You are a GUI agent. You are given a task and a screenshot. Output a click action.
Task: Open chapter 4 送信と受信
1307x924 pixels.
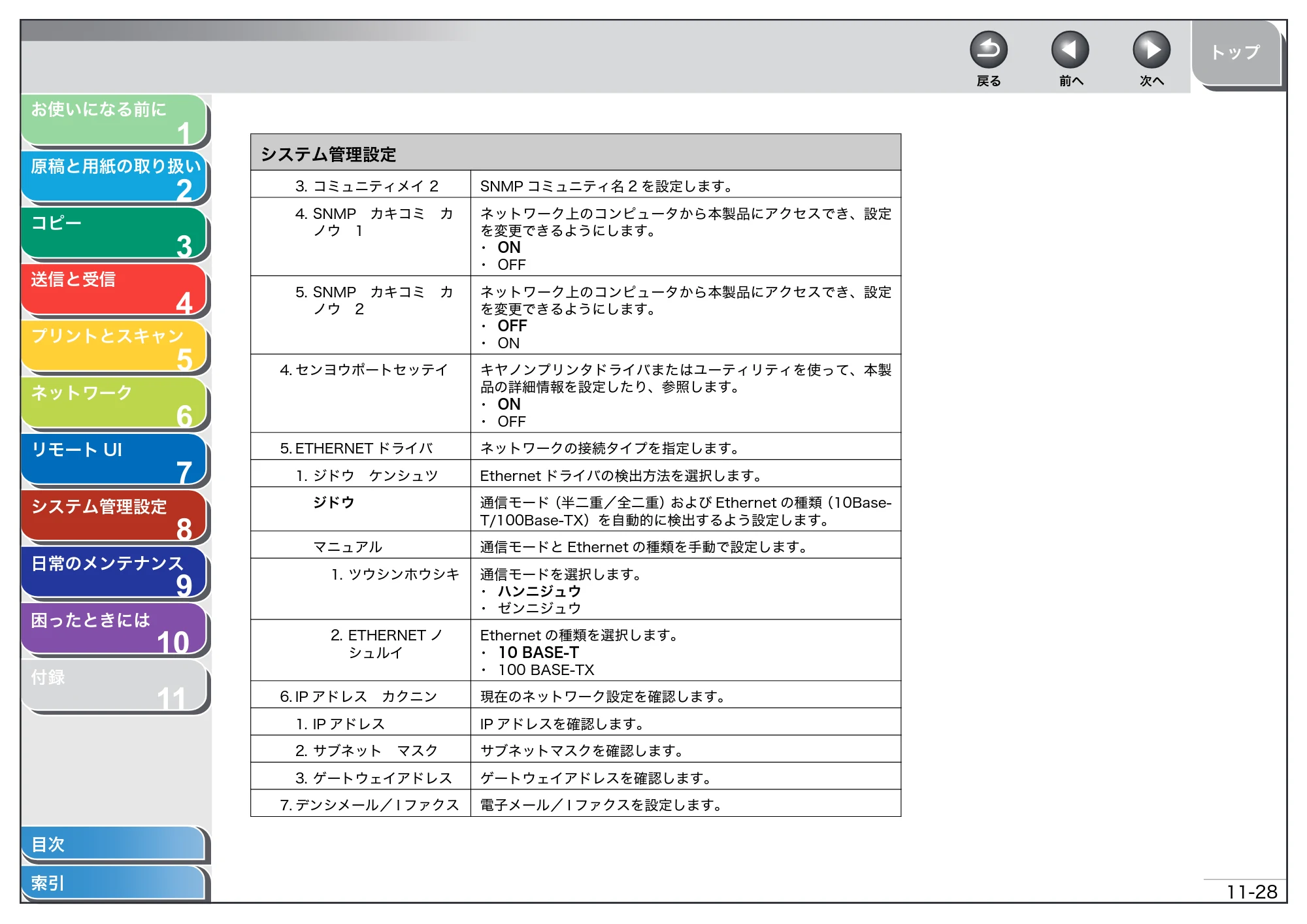[x=114, y=289]
